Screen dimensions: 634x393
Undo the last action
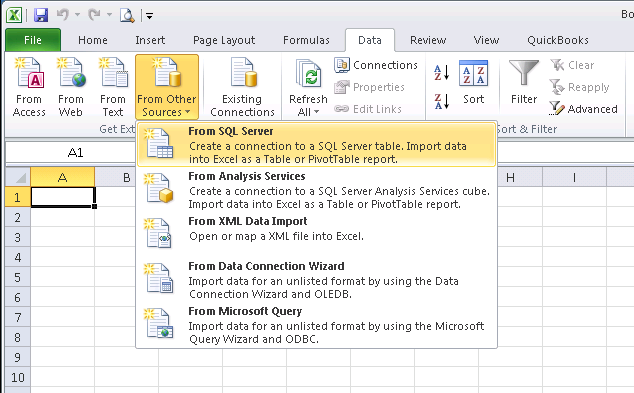point(63,15)
